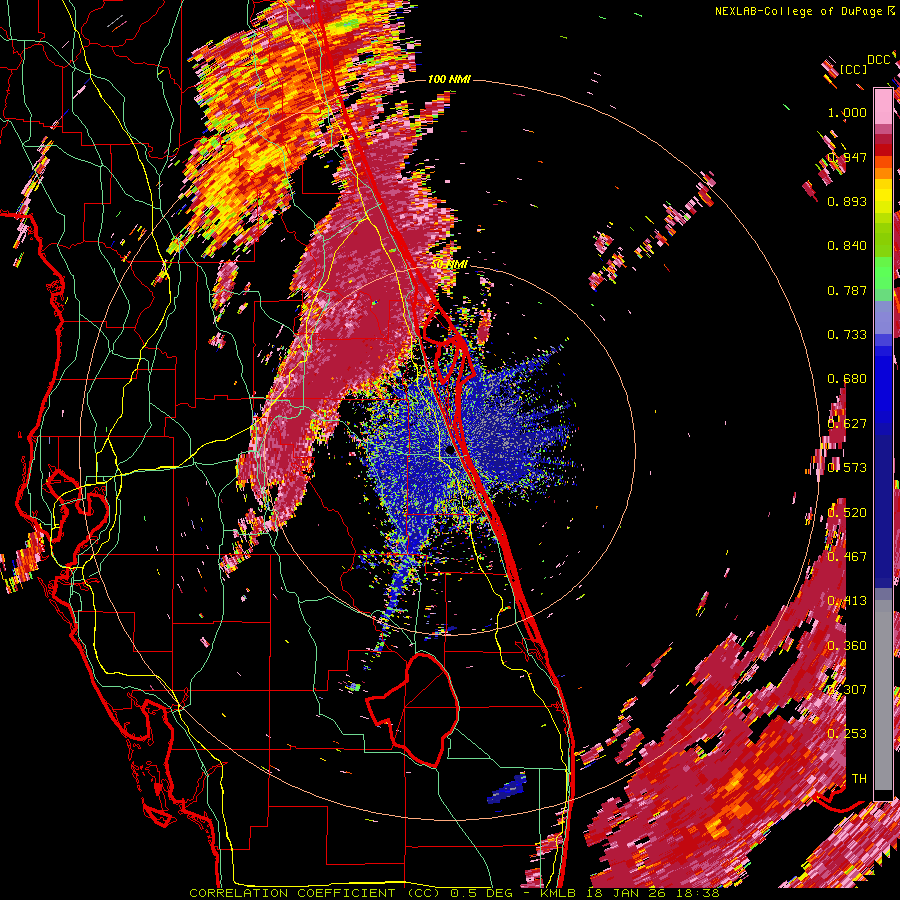The image size is (900, 900).
Task: Click the 0.840 scale label
Action: (847, 246)
